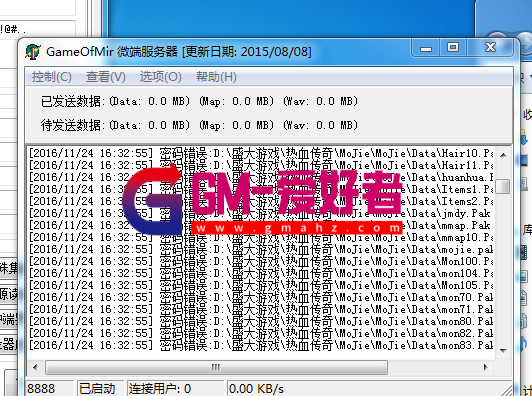Screen dimensions: 532x396
Task: Select the mon83.Pak log entry
Action: [x=261, y=345]
